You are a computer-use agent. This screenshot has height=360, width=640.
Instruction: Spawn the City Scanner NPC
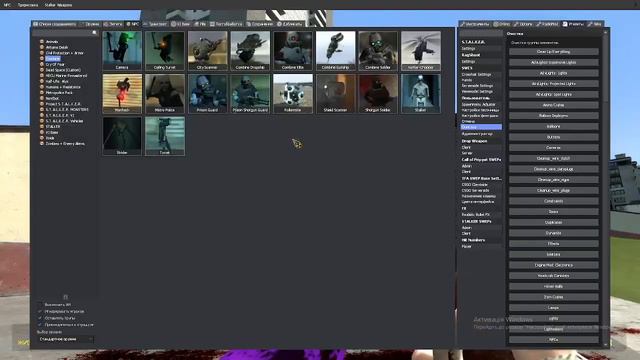click(x=207, y=51)
